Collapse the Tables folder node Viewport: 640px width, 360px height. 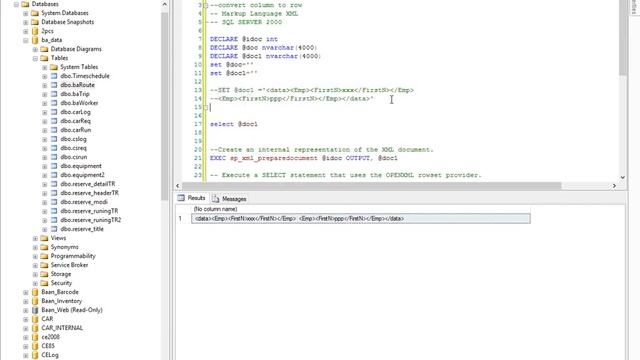point(35,58)
